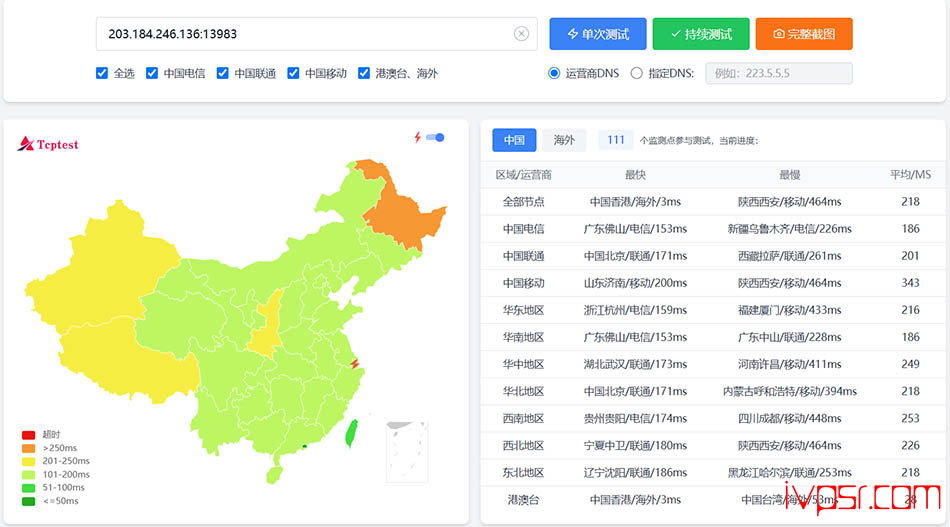Click the green 51-100ms legend swatch

pyautogui.click(x=28, y=488)
